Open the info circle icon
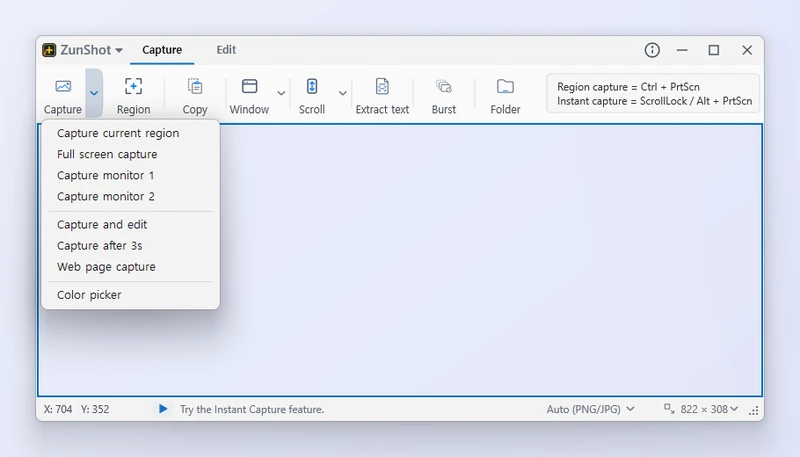The height and width of the screenshot is (457, 800). (652, 50)
